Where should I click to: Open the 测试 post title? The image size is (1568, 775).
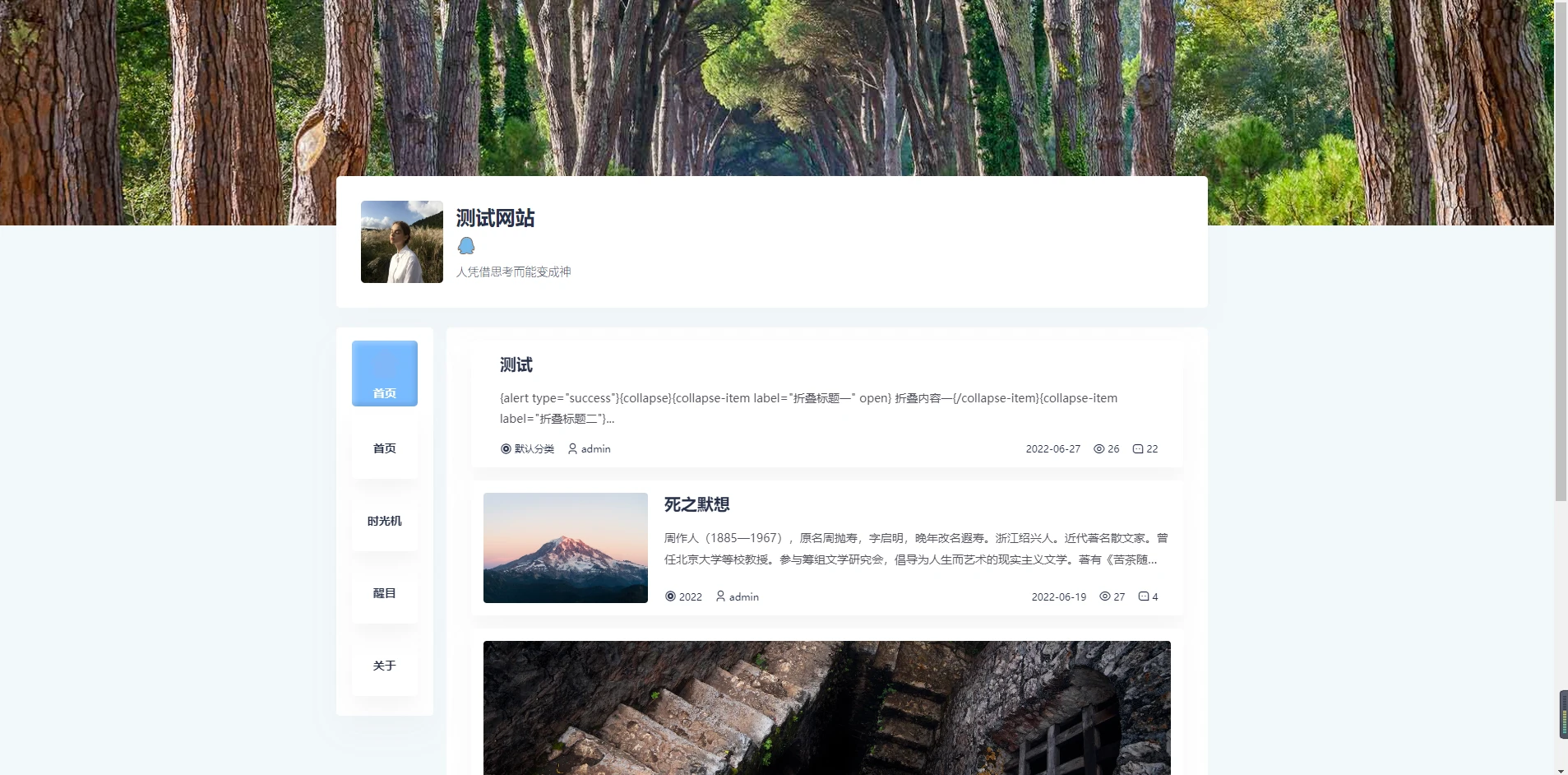pyautogui.click(x=516, y=365)
